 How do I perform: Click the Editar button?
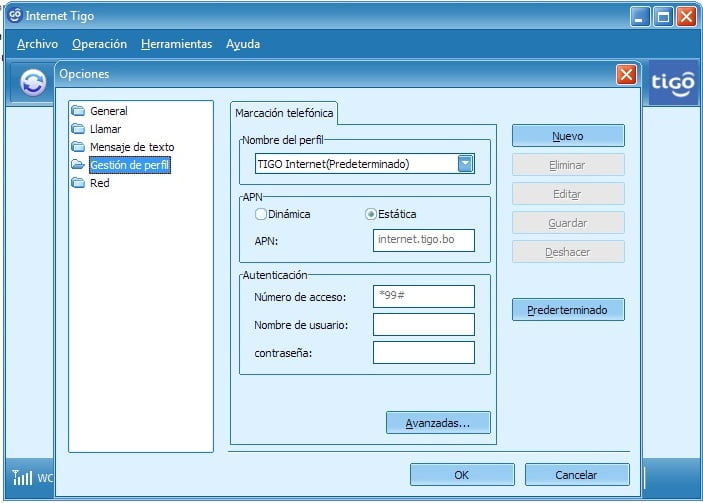(x=568, y=194)
